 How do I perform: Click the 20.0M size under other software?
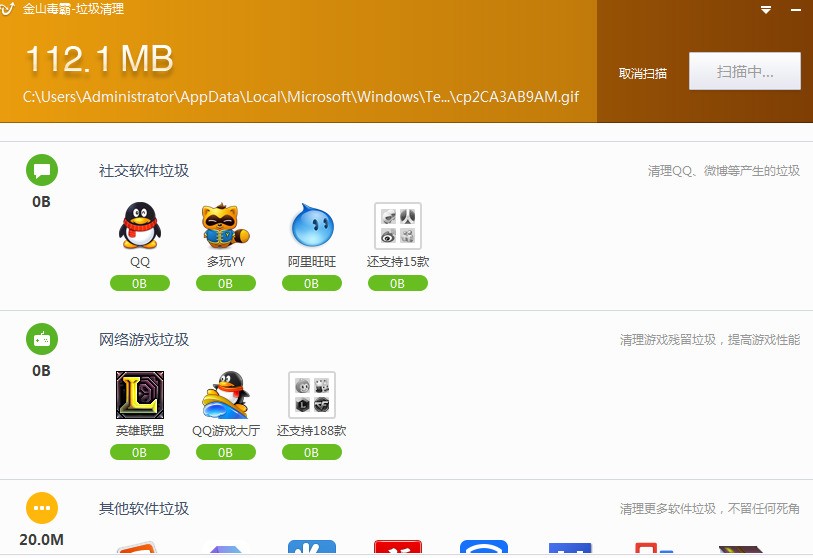click(41, 539)
